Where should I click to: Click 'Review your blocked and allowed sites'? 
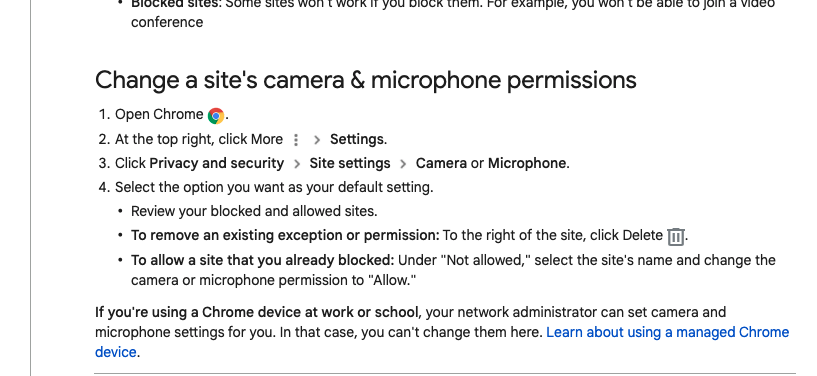254,211
